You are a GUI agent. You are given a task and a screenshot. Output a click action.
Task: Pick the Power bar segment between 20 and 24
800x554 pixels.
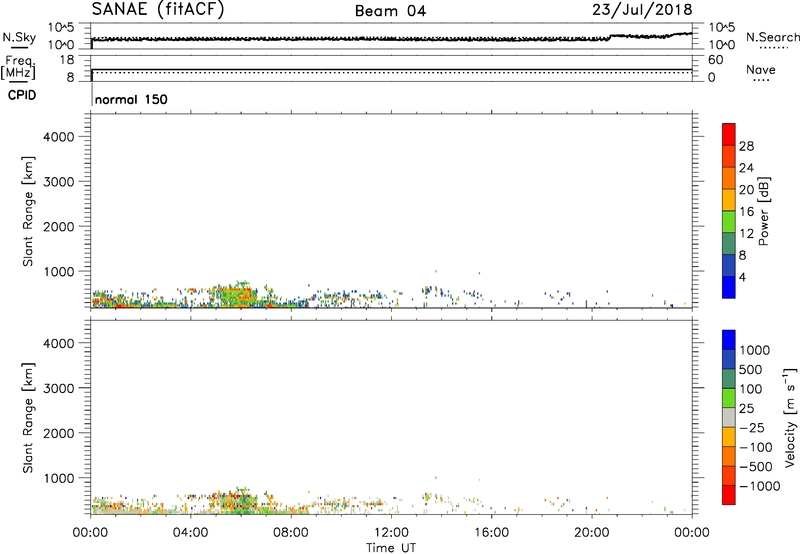pyautogui.click(x=729, y=178)
